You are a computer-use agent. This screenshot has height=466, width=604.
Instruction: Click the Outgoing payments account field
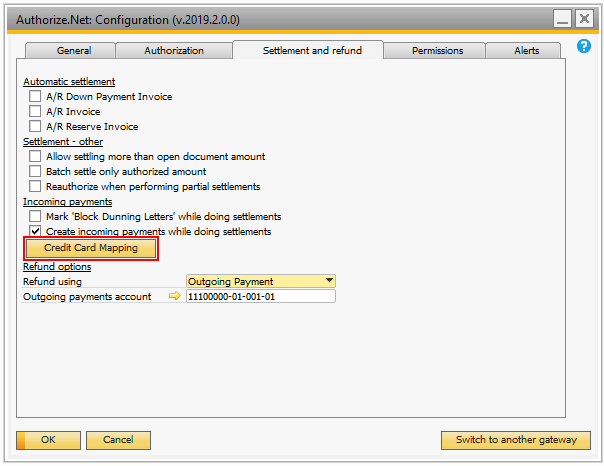click(261, 296)
